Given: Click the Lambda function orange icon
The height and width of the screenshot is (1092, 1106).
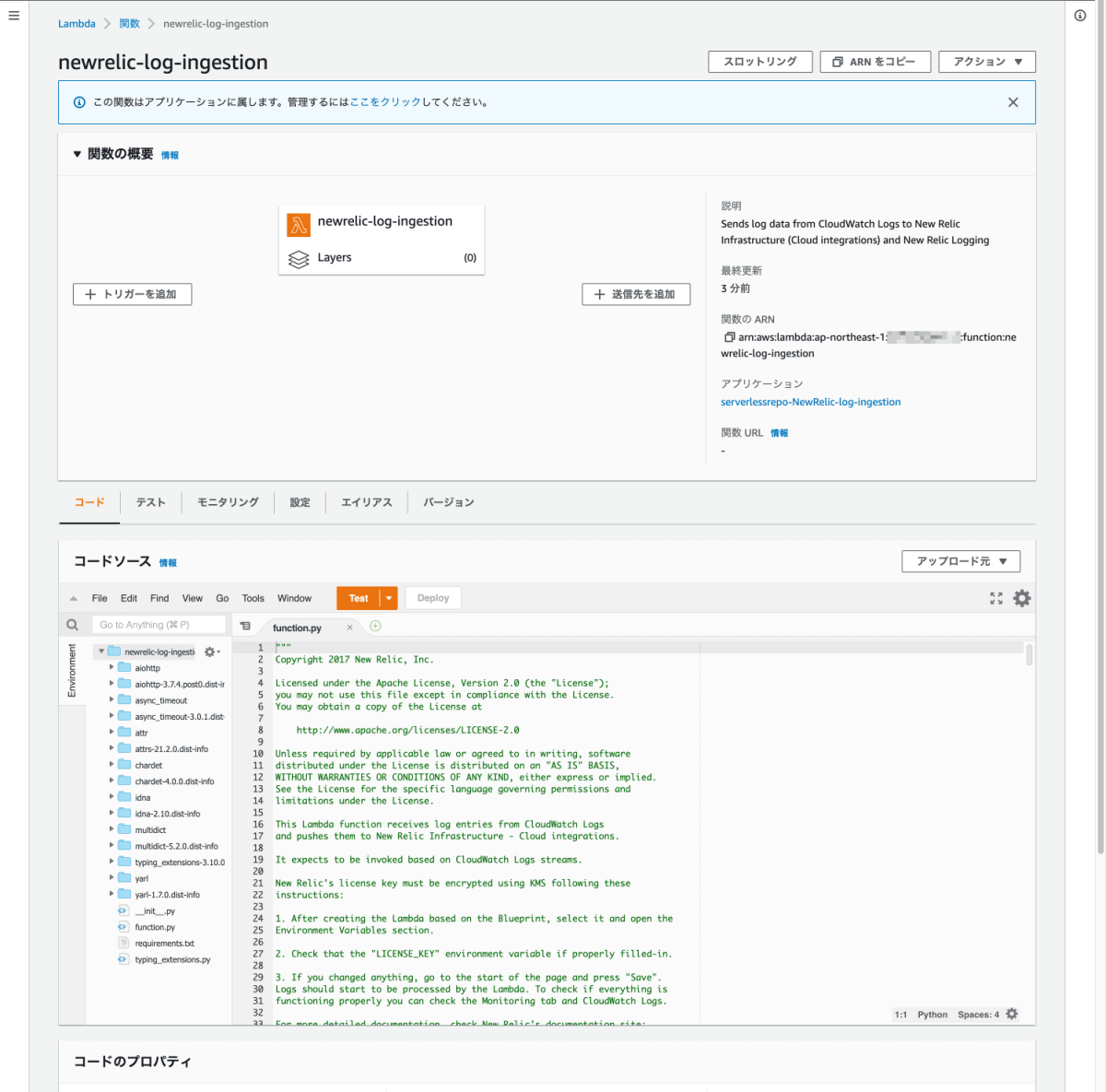Looking at the screenshot, I should [x=299, y=224].
